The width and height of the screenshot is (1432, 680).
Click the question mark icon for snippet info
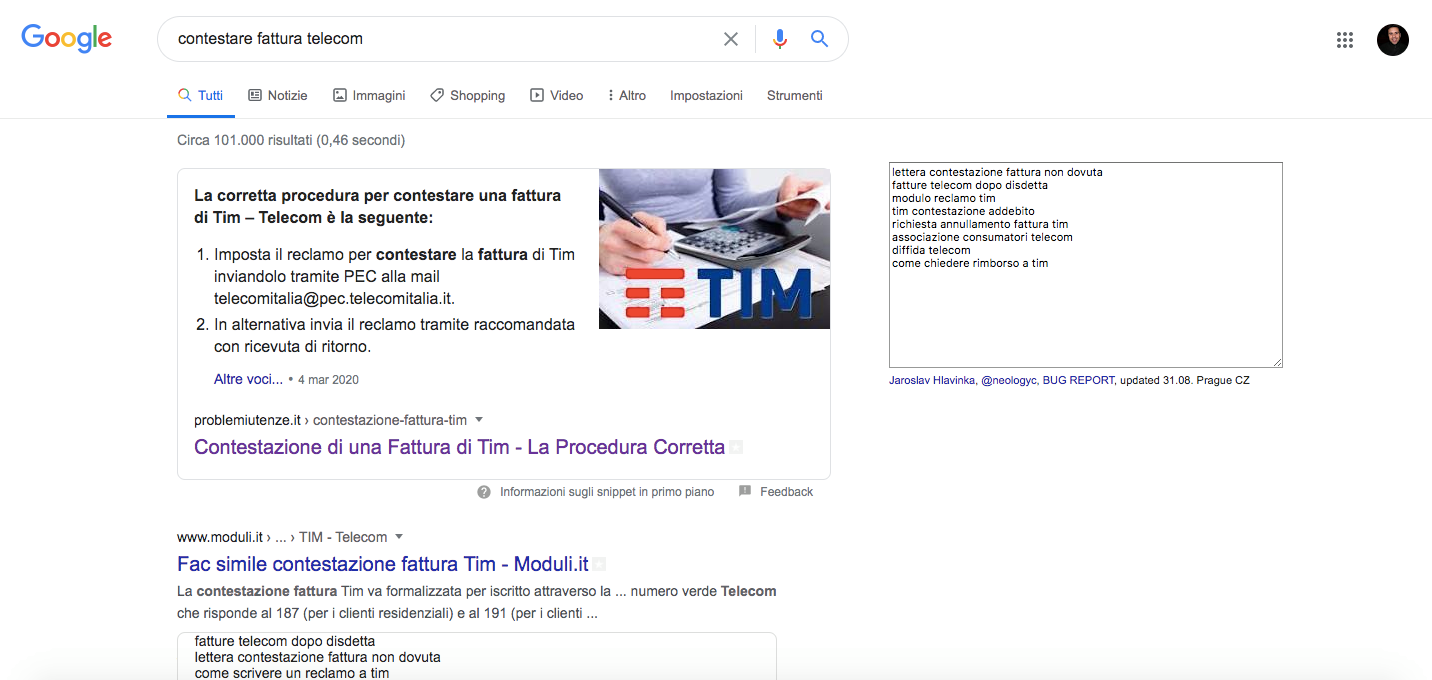484,492
